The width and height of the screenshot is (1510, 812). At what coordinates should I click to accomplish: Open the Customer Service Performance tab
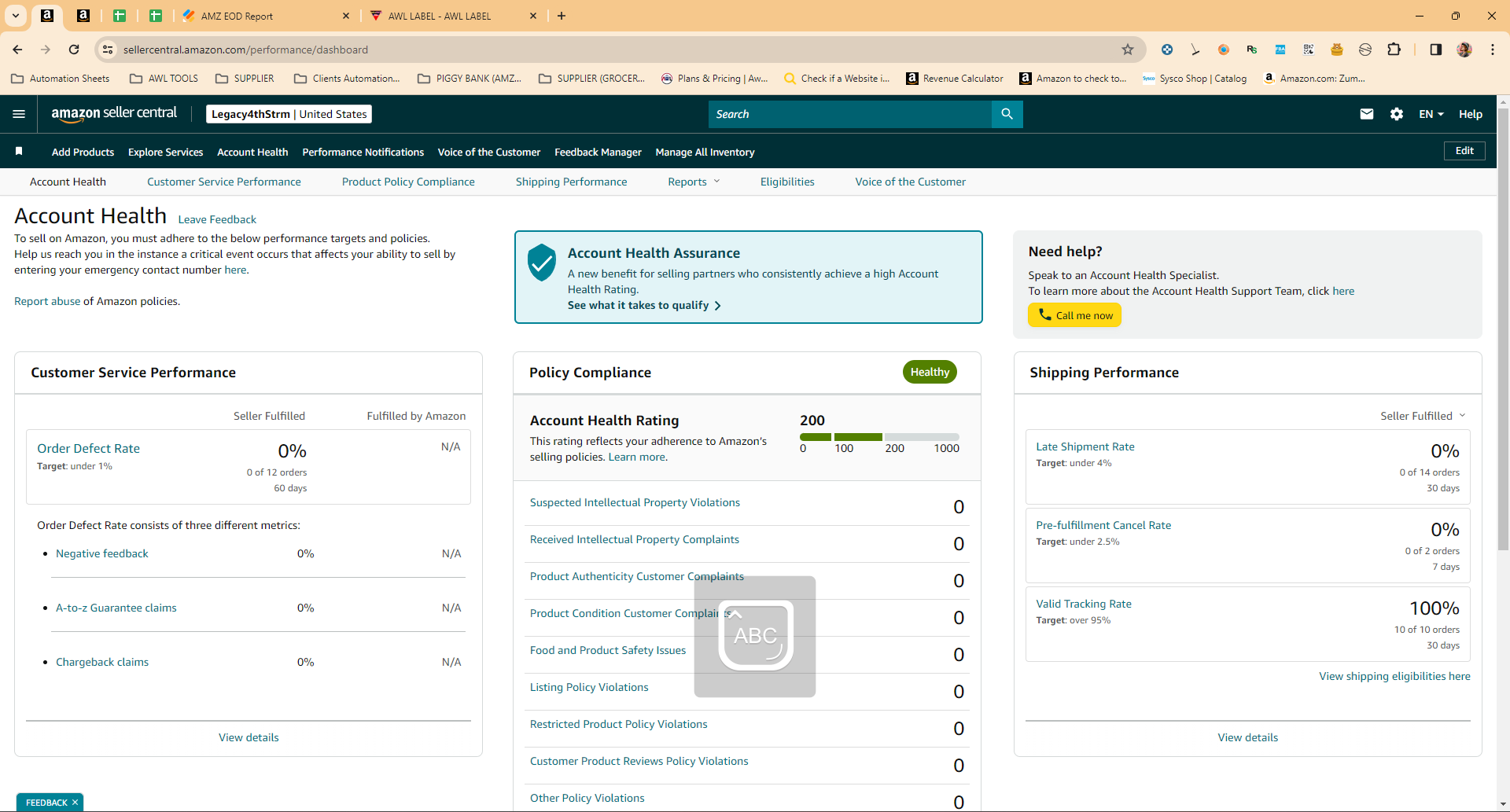[224, 182]
